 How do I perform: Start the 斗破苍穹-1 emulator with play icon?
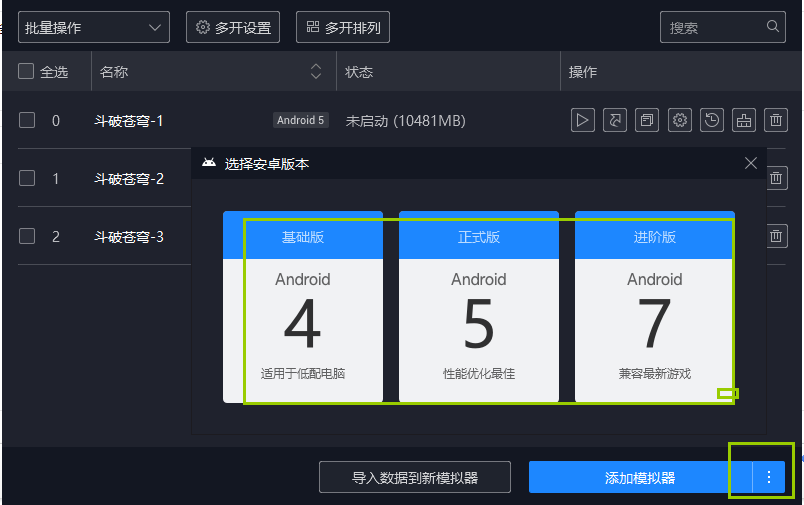[582, 120]
